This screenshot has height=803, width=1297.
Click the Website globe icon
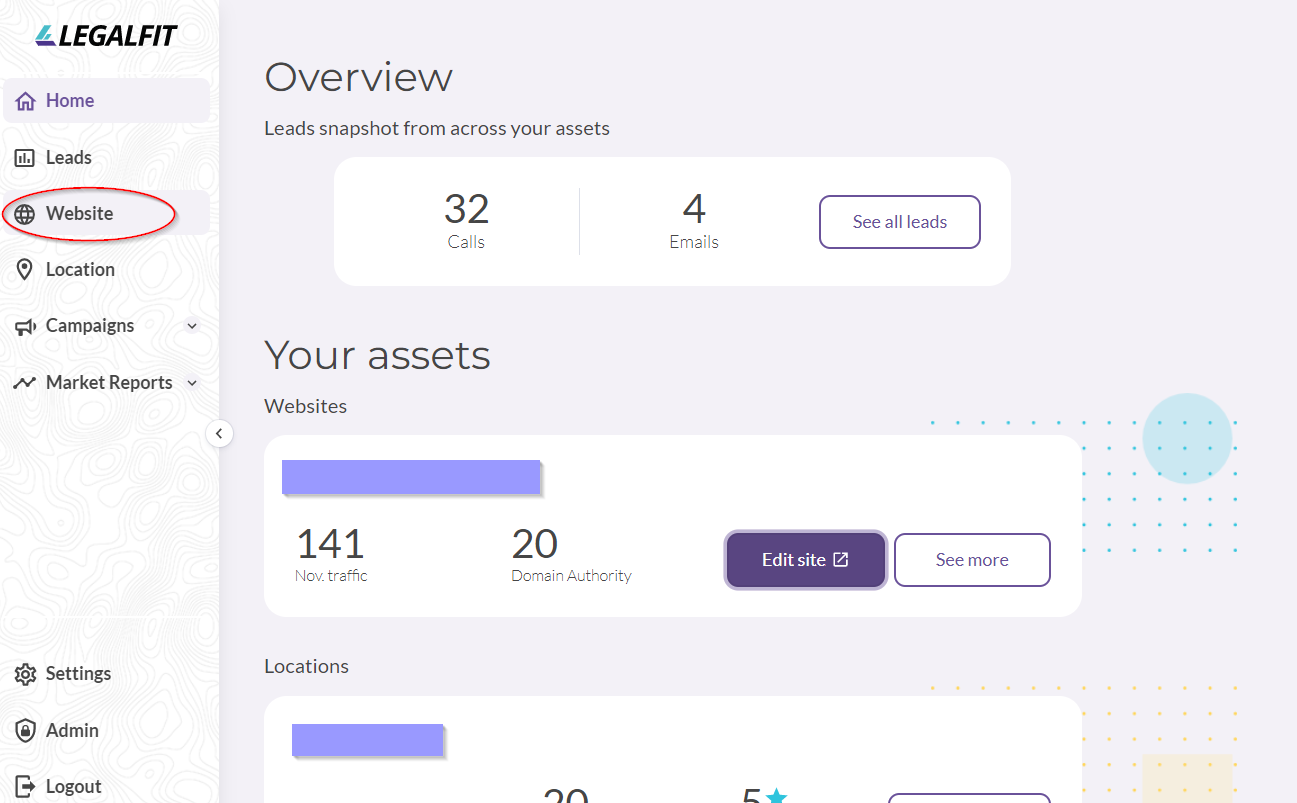[x=25, y=214]
